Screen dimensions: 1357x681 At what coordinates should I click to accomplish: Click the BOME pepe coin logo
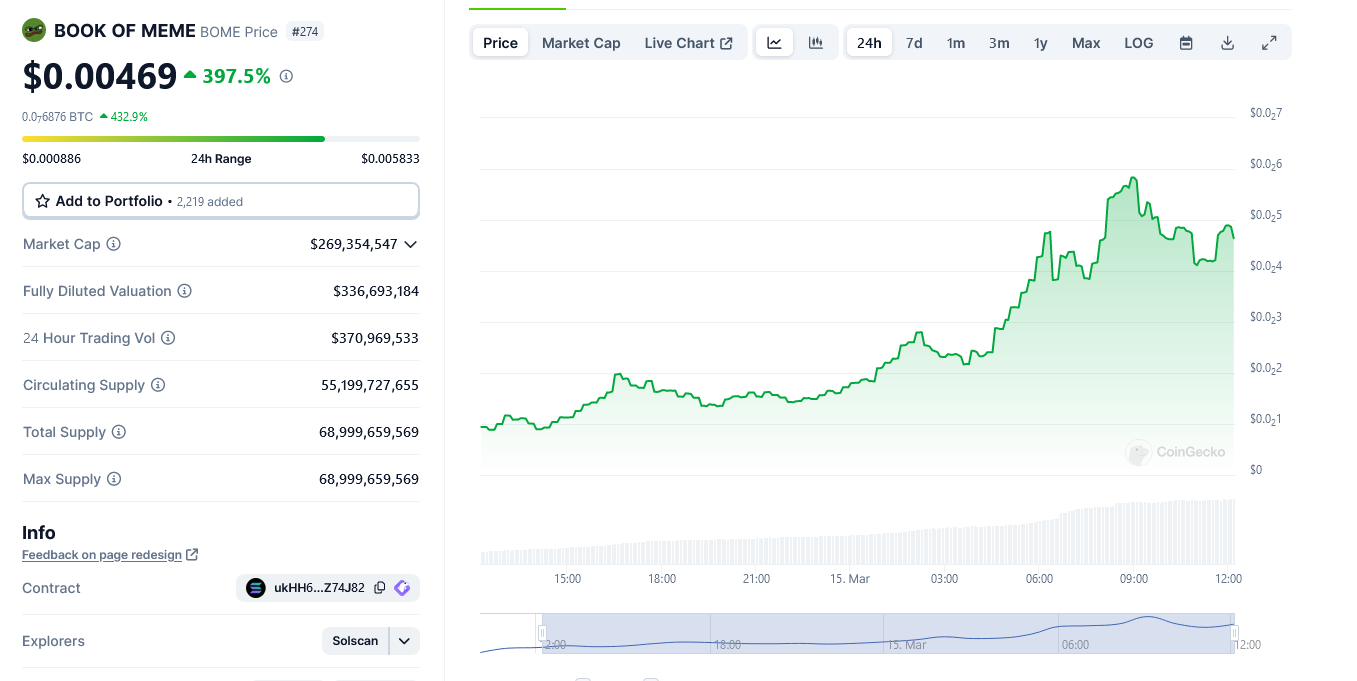[34, 30]
